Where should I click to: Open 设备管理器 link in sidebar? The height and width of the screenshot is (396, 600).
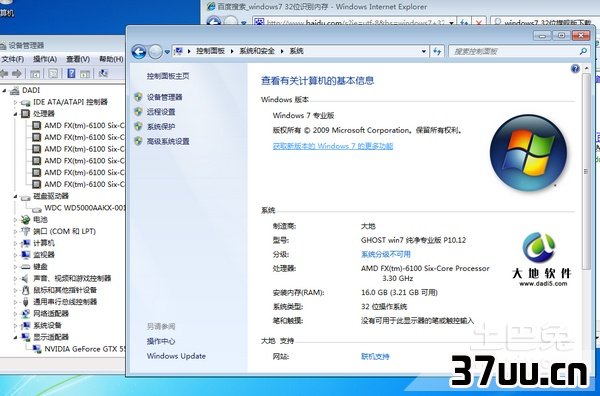pos(165,97)
